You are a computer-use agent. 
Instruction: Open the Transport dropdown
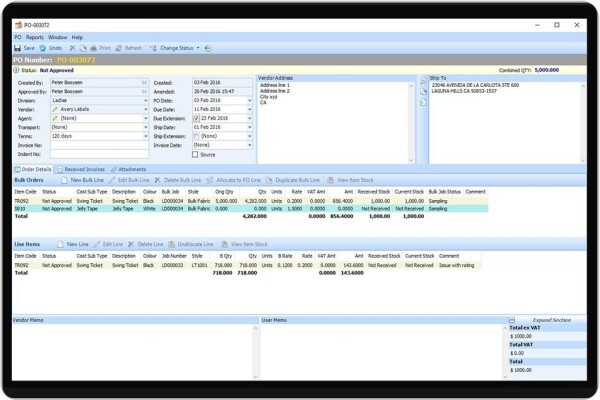coord(145,127)
